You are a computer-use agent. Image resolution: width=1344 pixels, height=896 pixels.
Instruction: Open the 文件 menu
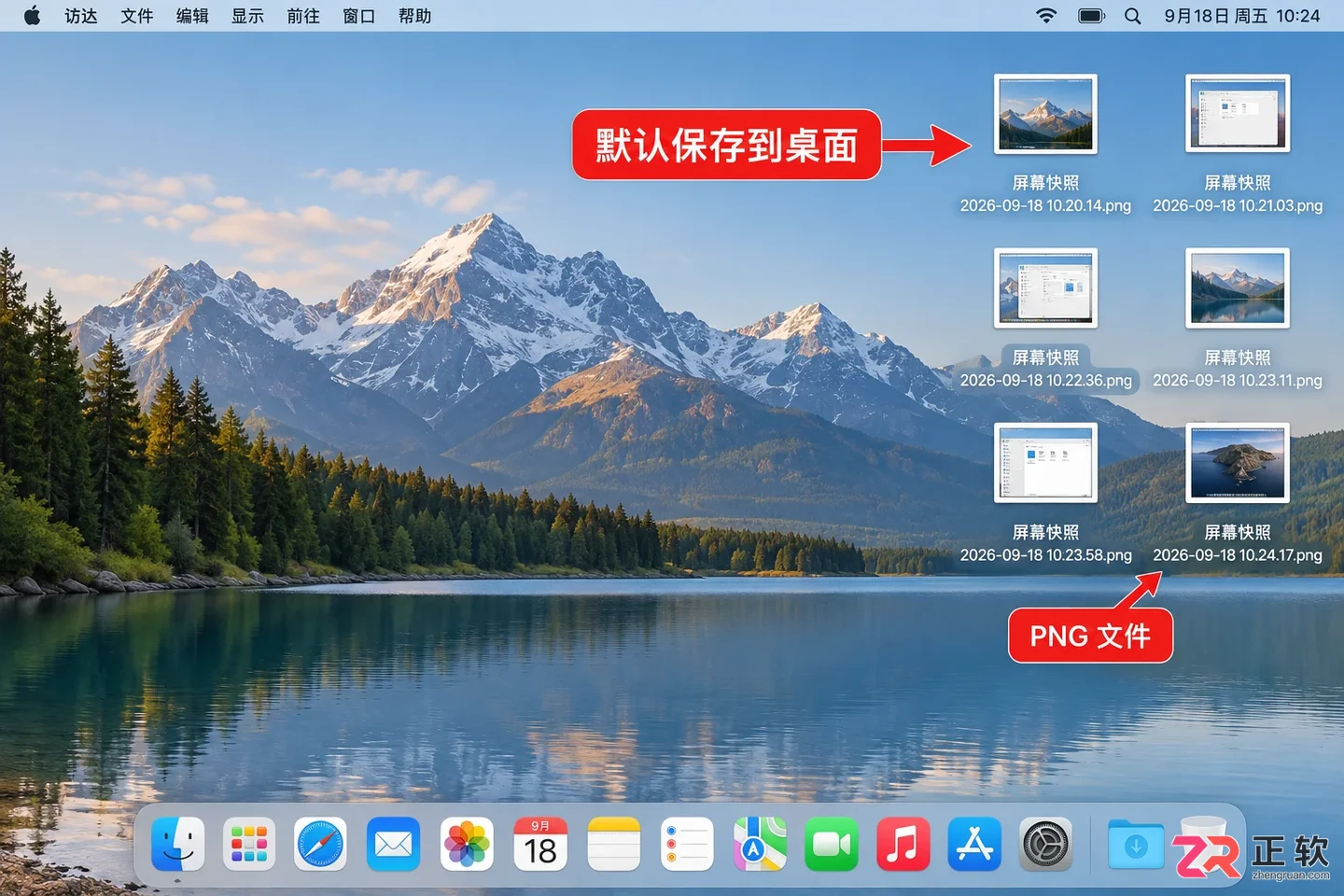coord(137,16)
